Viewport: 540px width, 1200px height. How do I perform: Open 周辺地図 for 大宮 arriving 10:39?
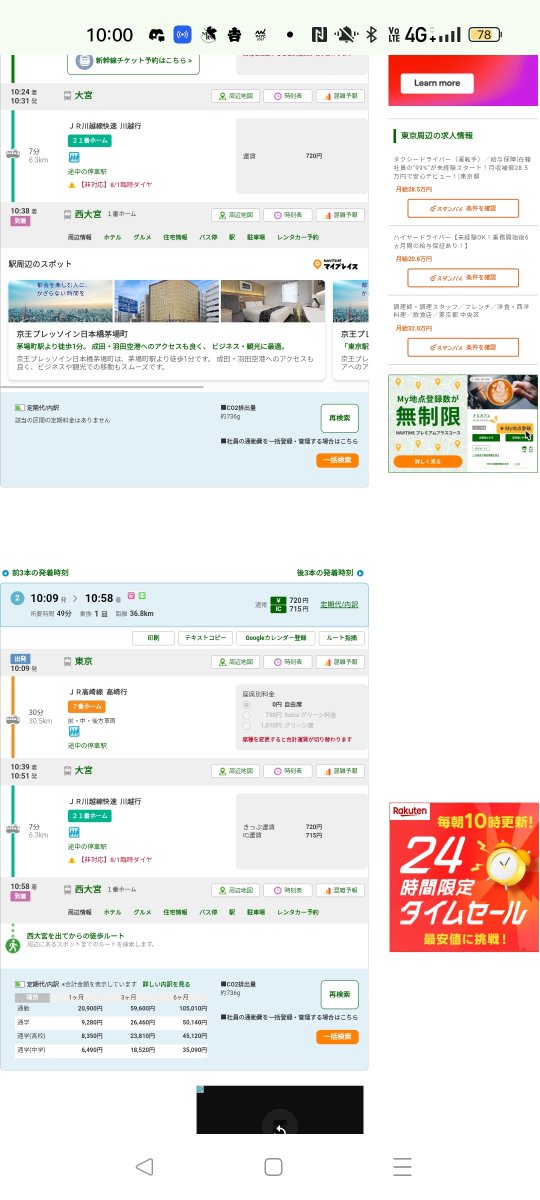coord(235,771)
